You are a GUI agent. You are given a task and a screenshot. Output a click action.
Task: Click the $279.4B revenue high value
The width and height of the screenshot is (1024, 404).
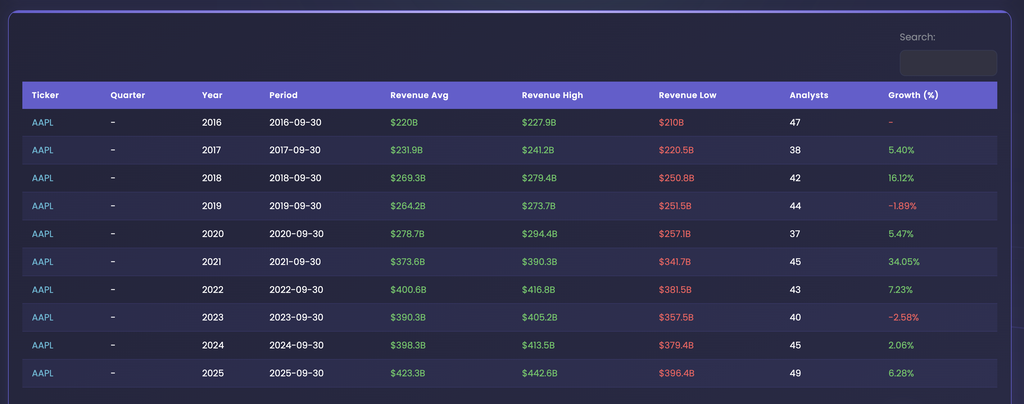[x=539, y=178]
